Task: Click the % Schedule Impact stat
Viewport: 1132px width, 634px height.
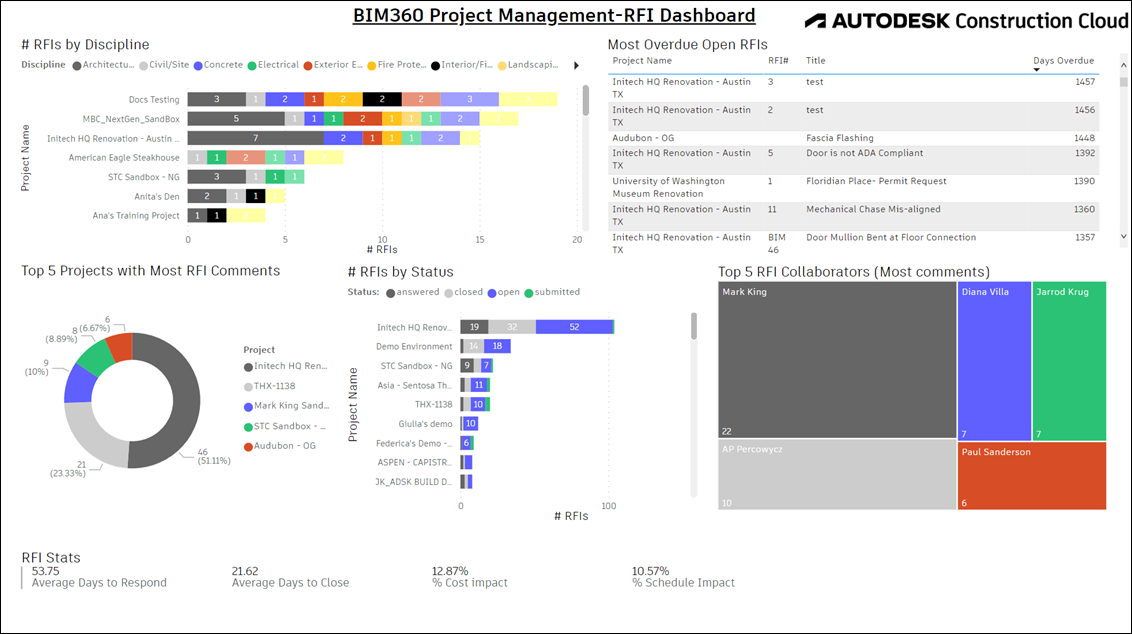Action: click(x=683, y=577)
